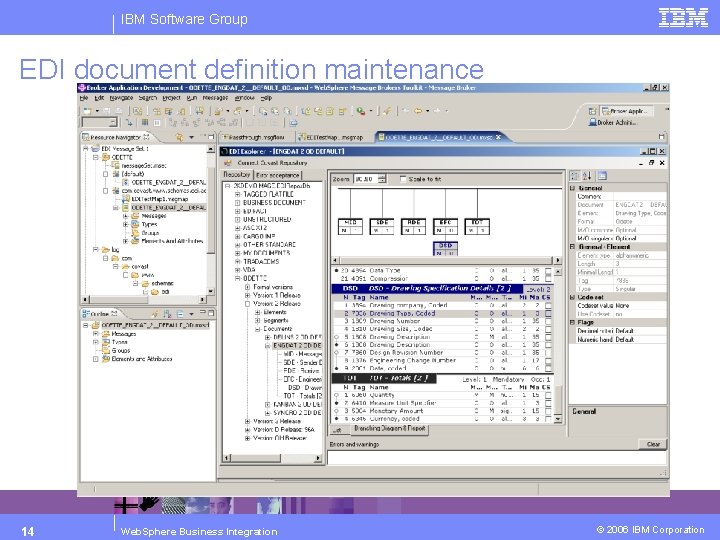Toggle CS checkbox for Measure Unit Specifier row
This screenshot has height=540, width=720.
click(x=548, y=403)
